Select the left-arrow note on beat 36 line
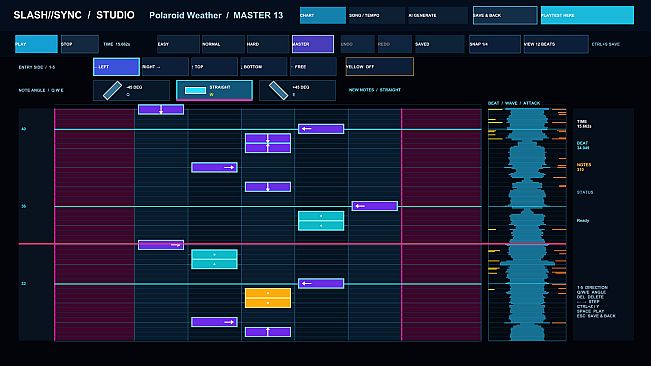 (x=374, y=206)
